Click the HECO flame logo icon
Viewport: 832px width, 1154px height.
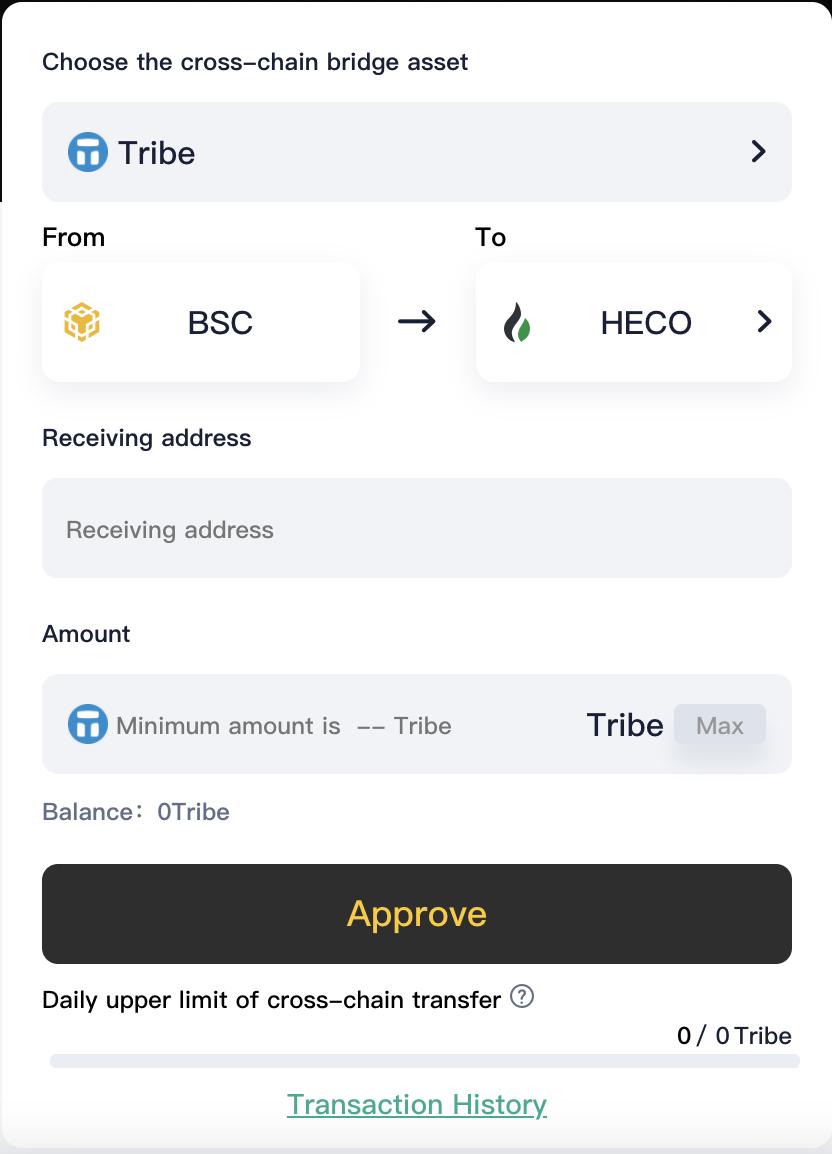(517, 323)
